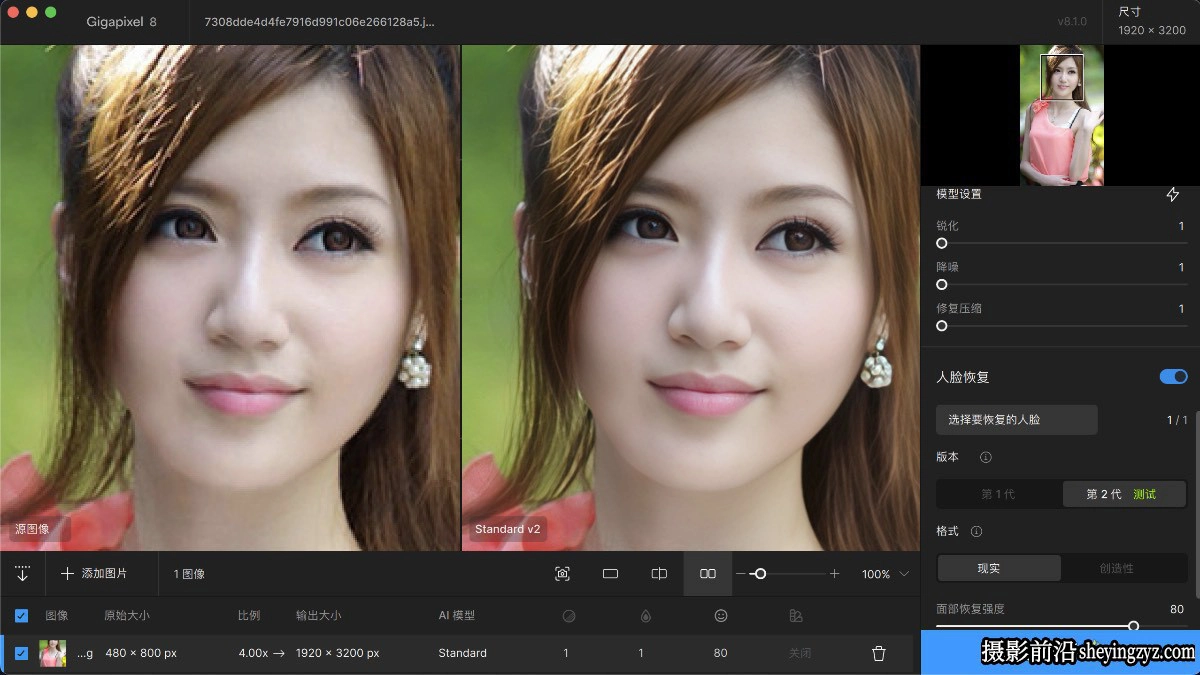This screenshot has height=675, width=1200.
Task: Click the 源图像 source image label
Action: (32, 529)
